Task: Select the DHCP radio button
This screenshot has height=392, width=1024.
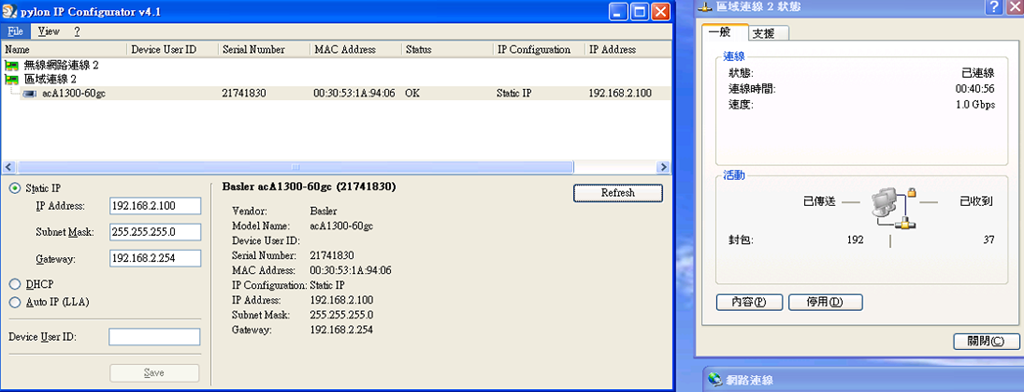Action: pyautogui.click(x=14, y=284)
